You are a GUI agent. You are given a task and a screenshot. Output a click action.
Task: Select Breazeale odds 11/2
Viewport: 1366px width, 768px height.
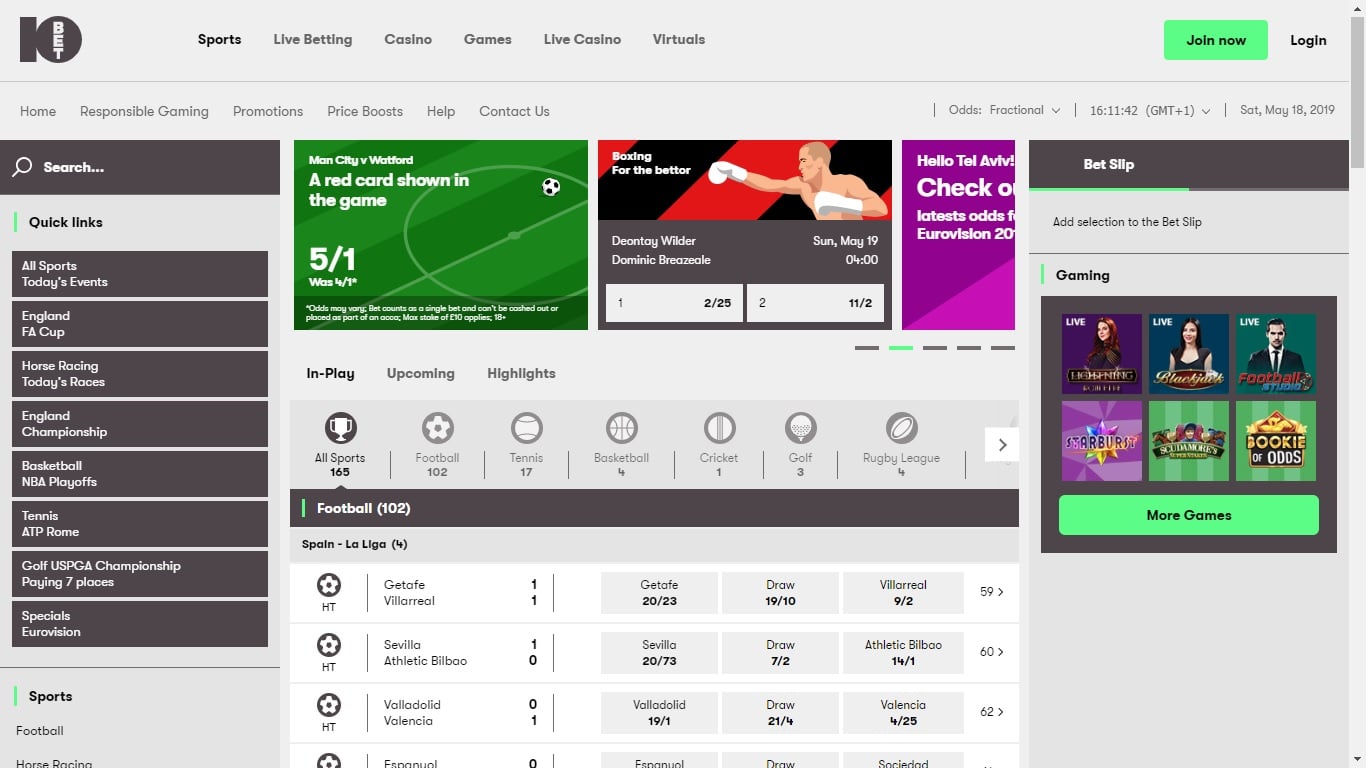coord(816,303)
